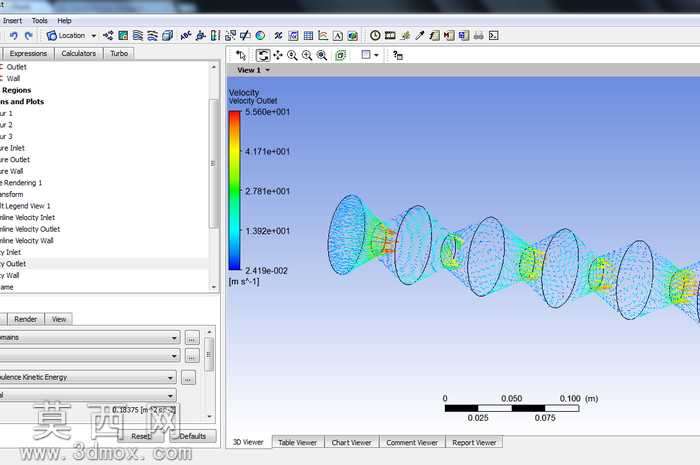This screenshot has width=700, height=465.
Task: Switch to the Calculators tab
Action: [79, 54]
